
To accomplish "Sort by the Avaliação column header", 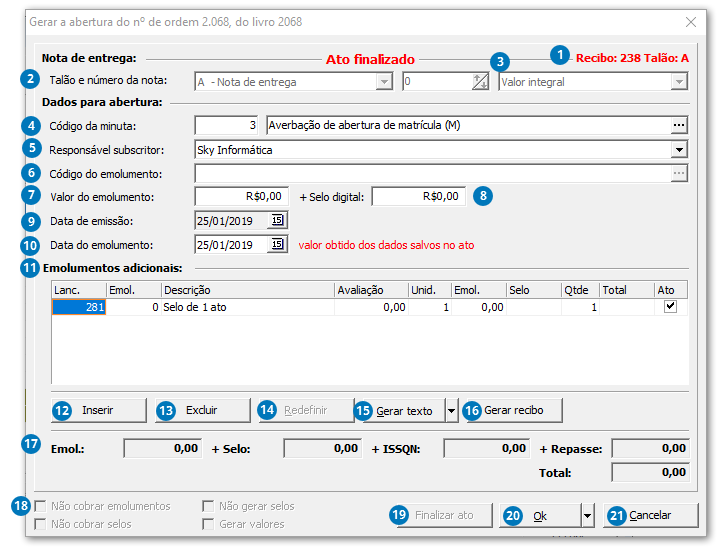I will pyautogui.click(x=371, y=290).
